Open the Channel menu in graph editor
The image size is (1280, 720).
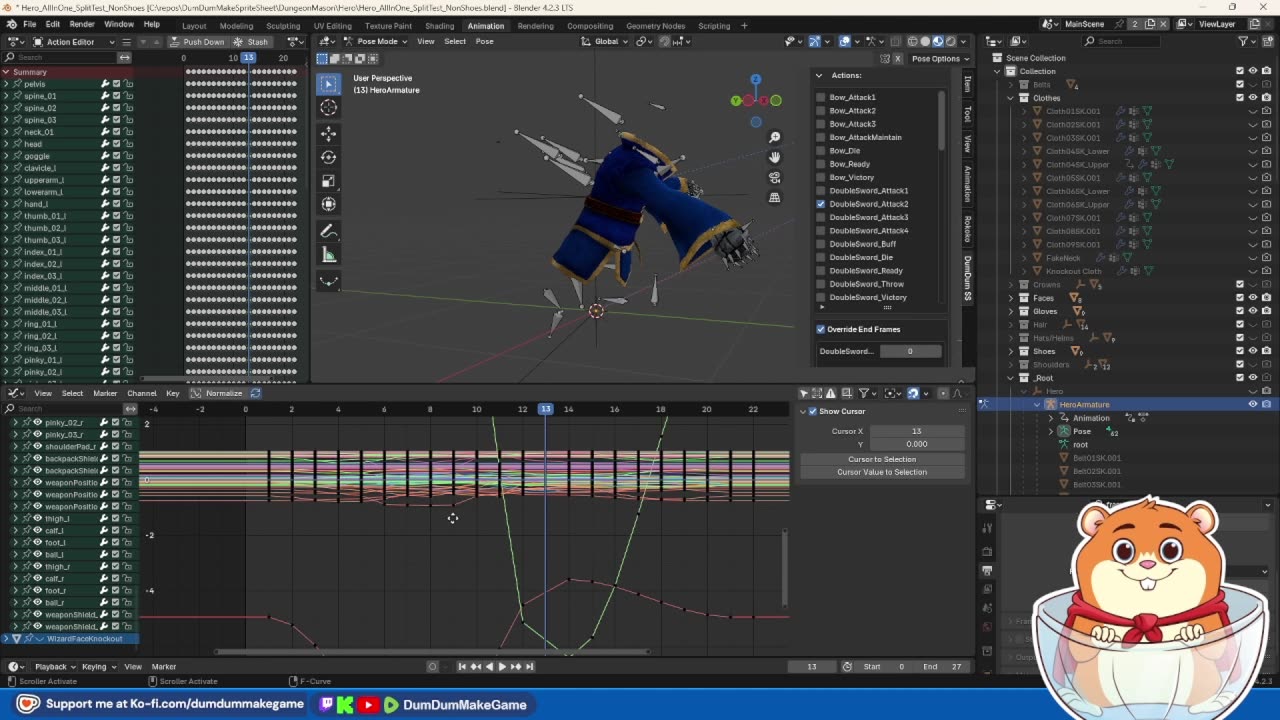tap(141, 393)
